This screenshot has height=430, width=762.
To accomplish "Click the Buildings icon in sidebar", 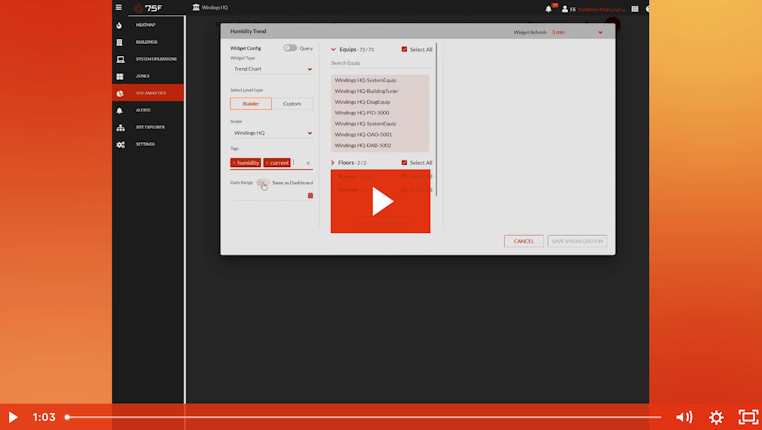I will [120, 42].
